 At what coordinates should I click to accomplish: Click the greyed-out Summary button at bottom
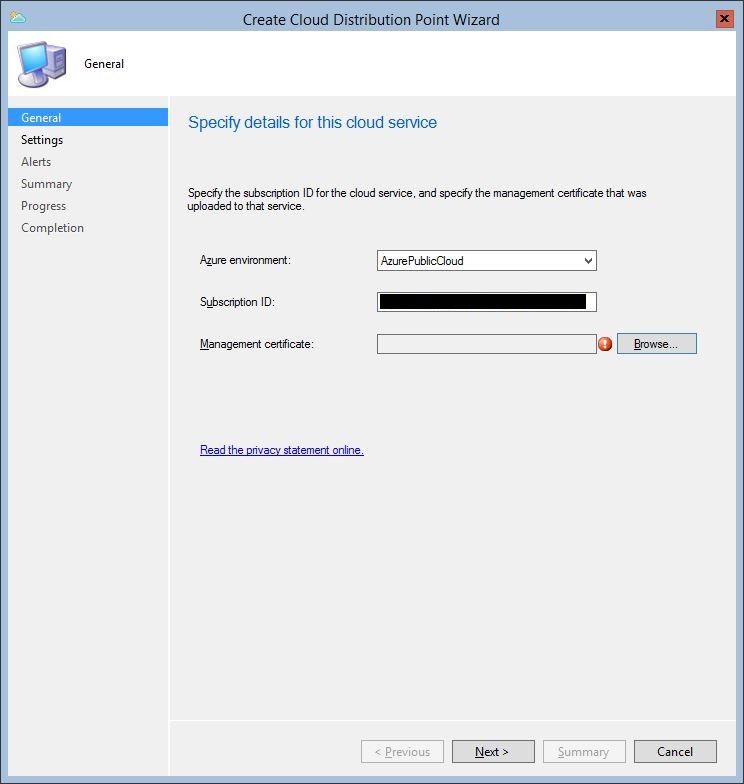coord(584,752)
